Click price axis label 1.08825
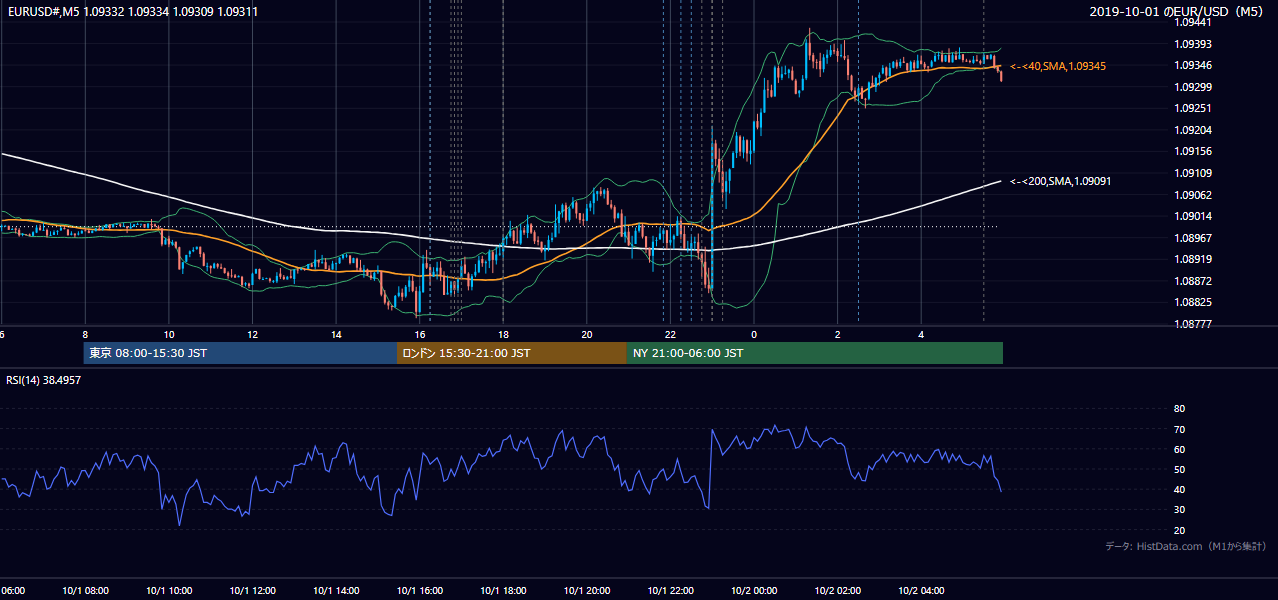Screen dimensions: 1278x600 pyautogui.click(x=1192, y=302)
